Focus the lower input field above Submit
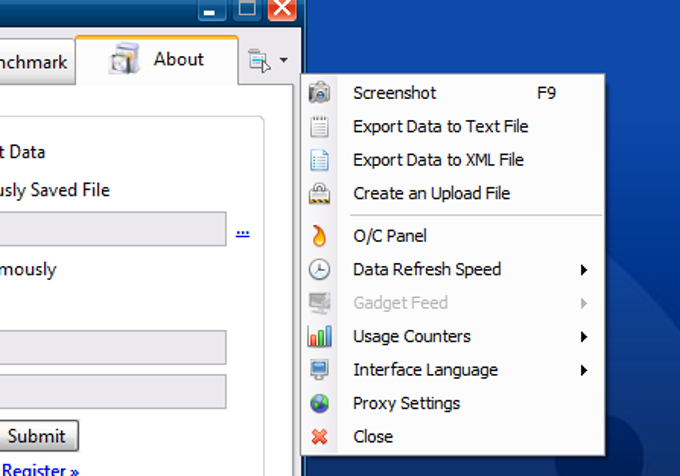This screenshot has height=476, width=680. click(113, 391)
